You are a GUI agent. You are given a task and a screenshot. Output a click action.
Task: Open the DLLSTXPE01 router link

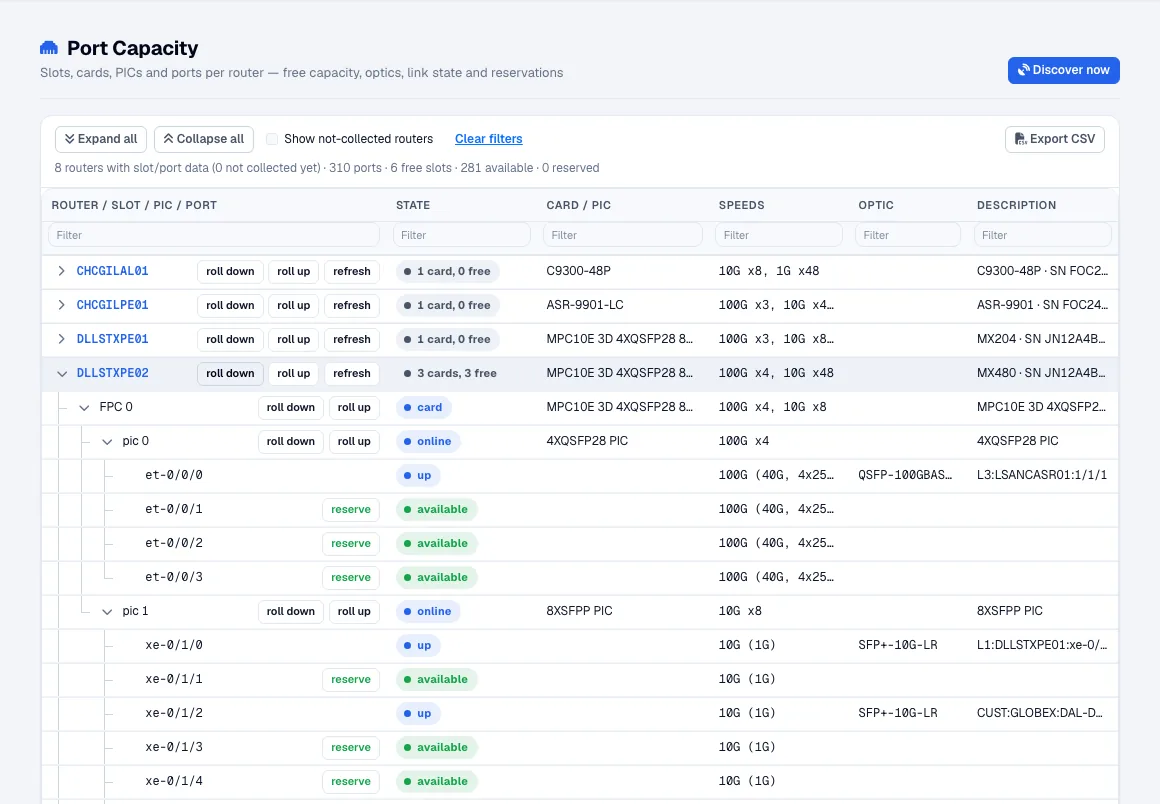click(x=112, y=339)
